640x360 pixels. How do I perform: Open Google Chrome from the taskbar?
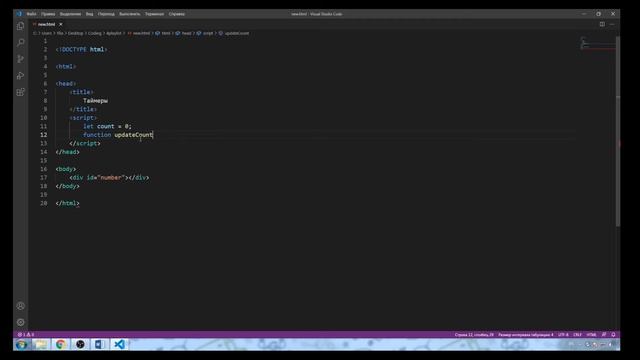click(60, 344)
